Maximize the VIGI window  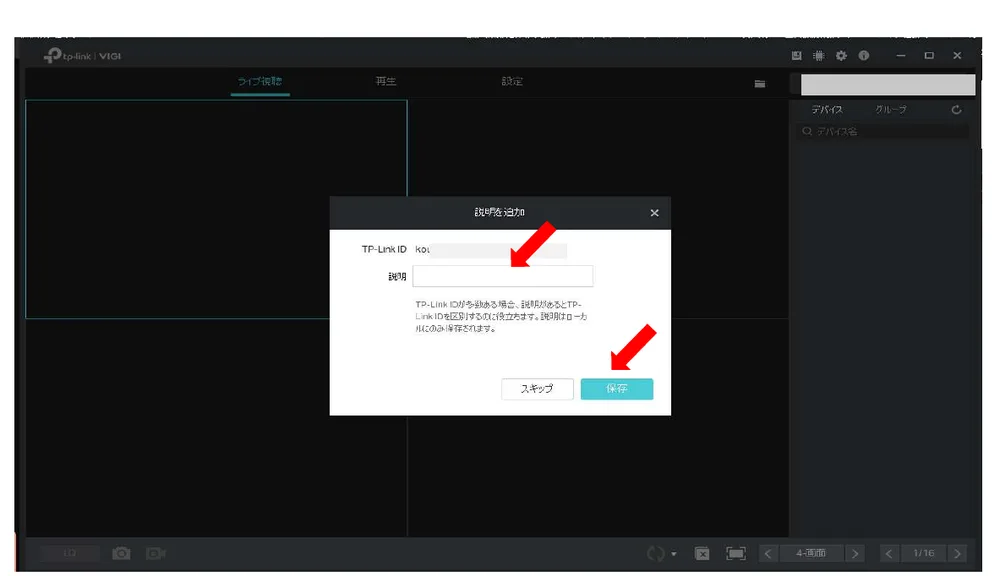click(929, 55)
